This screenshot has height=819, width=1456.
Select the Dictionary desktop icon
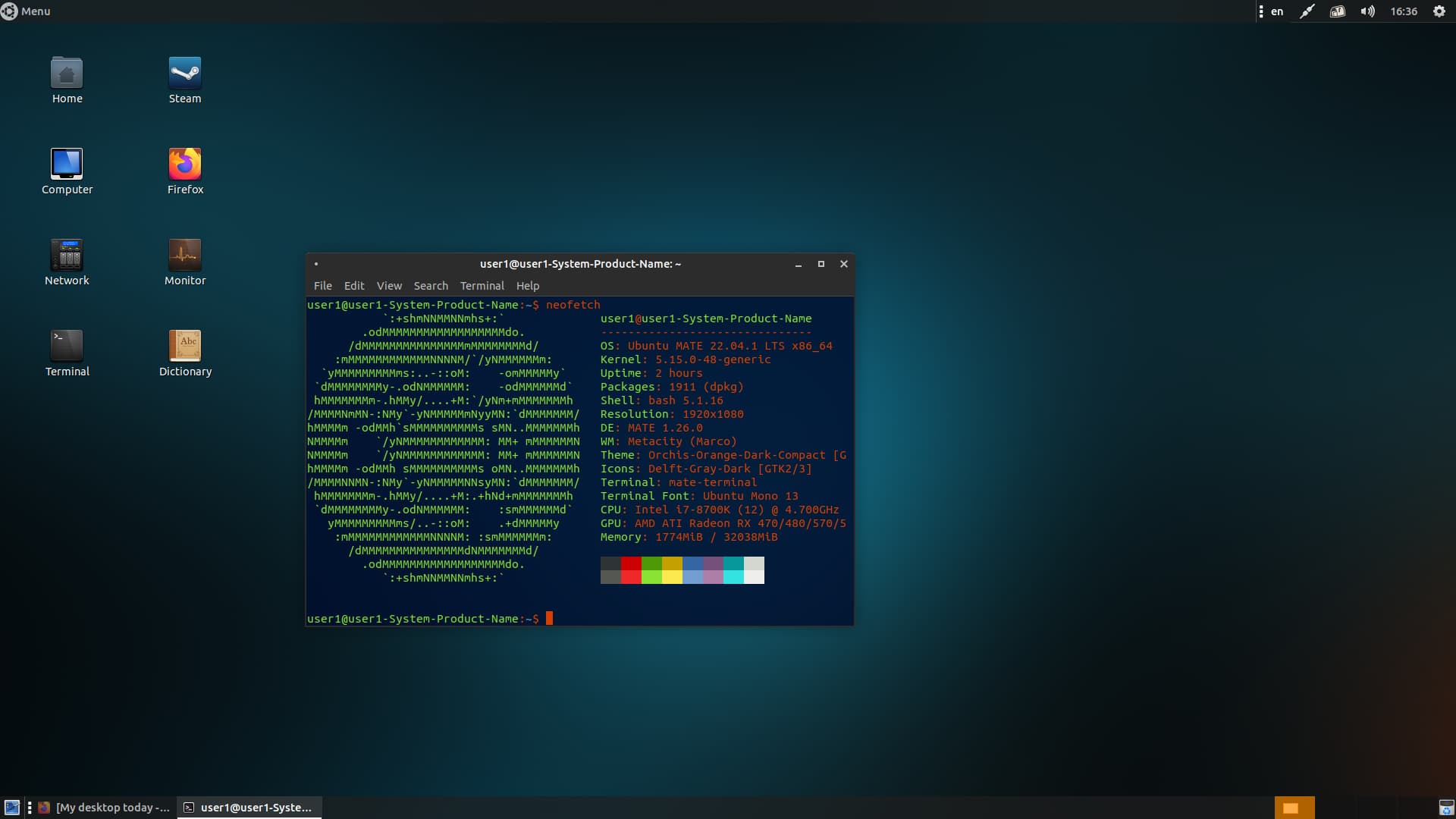(184, 347)
